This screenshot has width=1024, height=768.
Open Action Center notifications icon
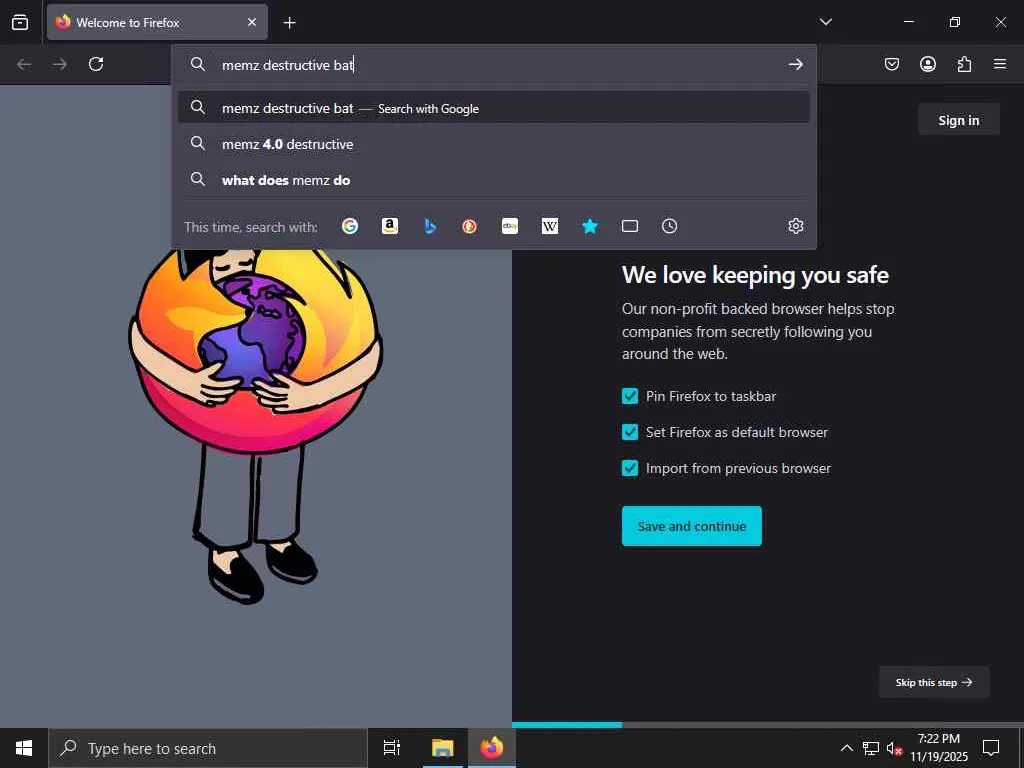(991, 748)
